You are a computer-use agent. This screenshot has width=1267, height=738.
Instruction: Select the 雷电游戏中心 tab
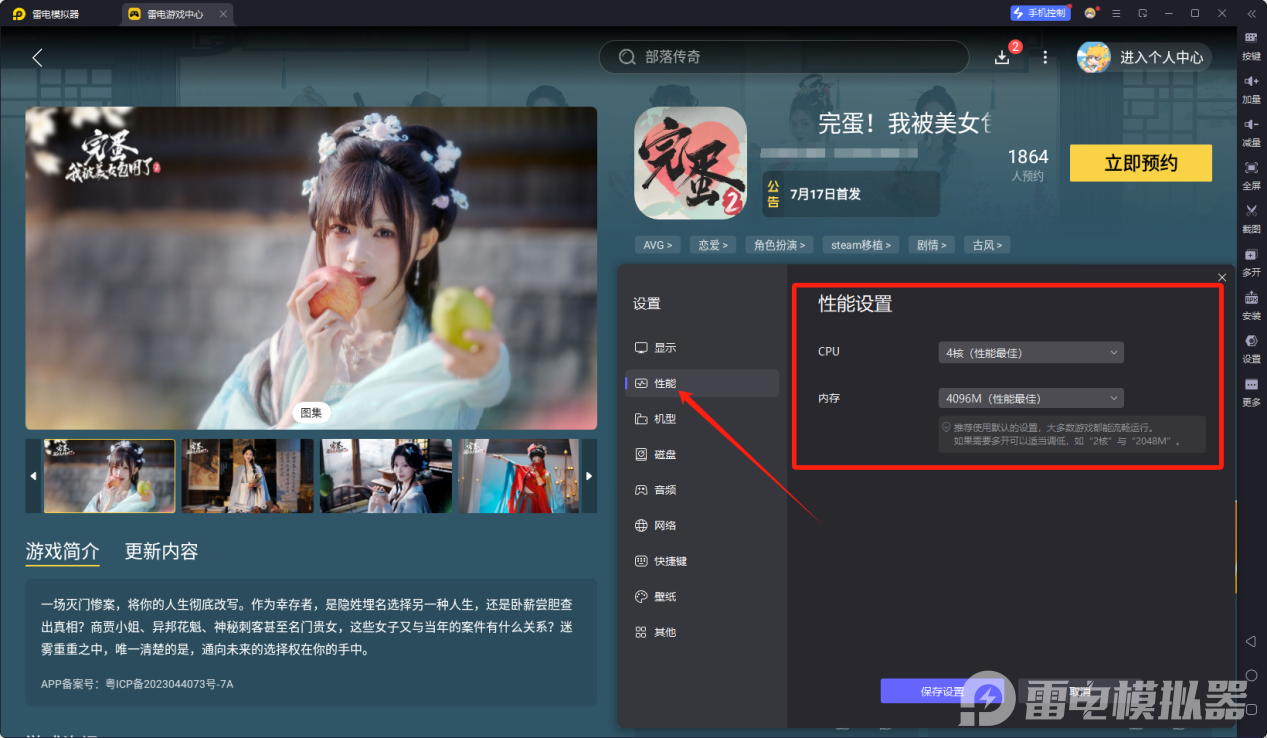coord(175,14)
